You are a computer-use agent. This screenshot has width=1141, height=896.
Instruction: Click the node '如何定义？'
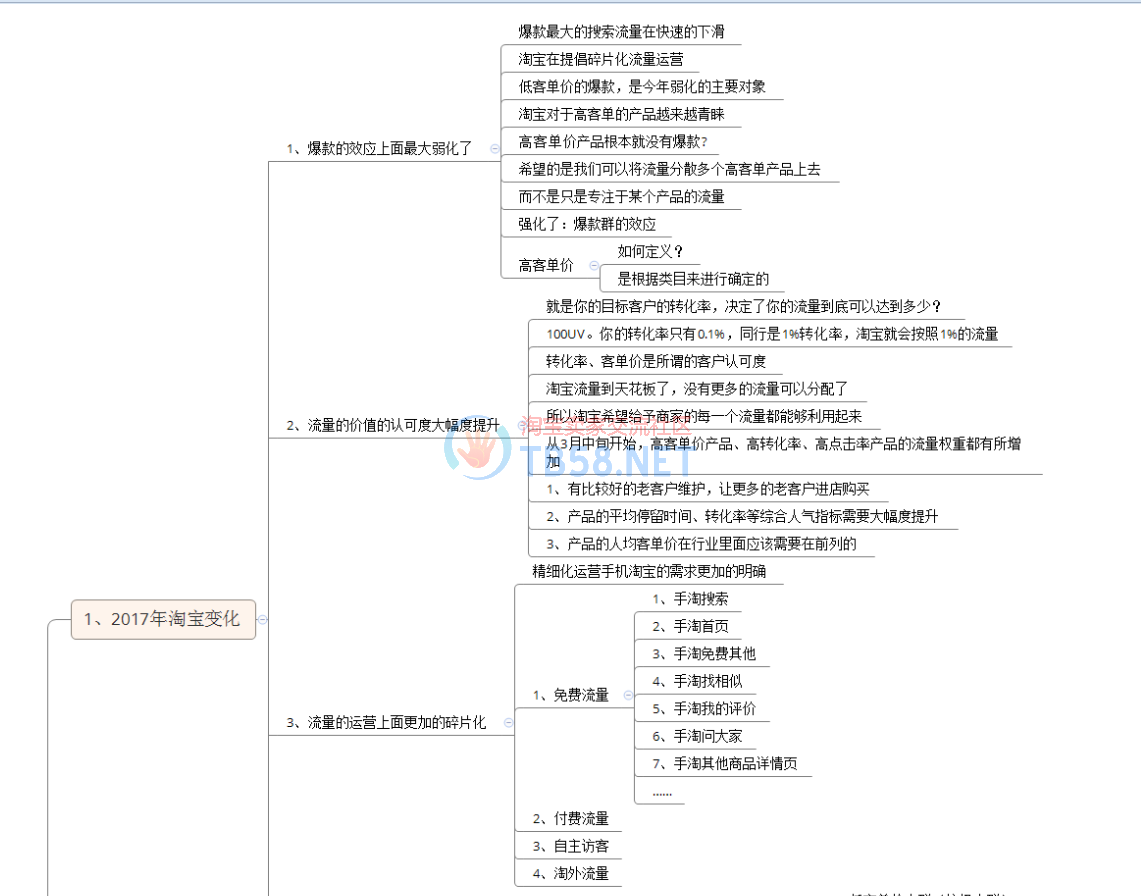[651, 252]
